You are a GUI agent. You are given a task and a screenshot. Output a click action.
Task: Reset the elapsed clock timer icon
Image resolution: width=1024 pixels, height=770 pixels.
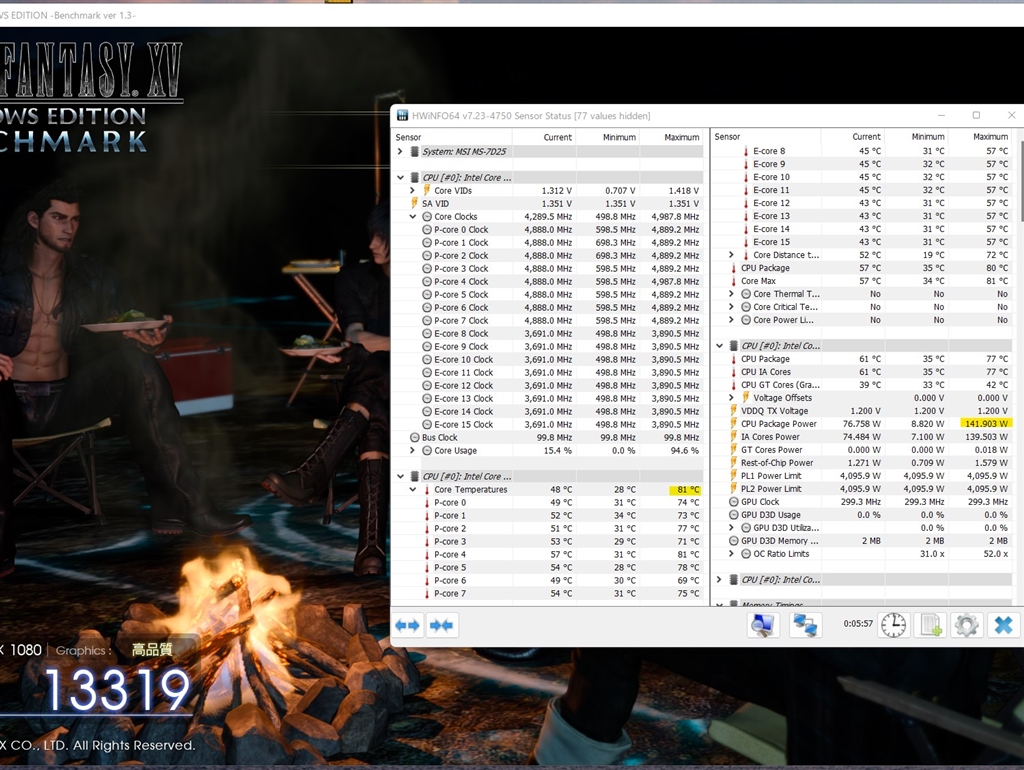coord(893,625)
